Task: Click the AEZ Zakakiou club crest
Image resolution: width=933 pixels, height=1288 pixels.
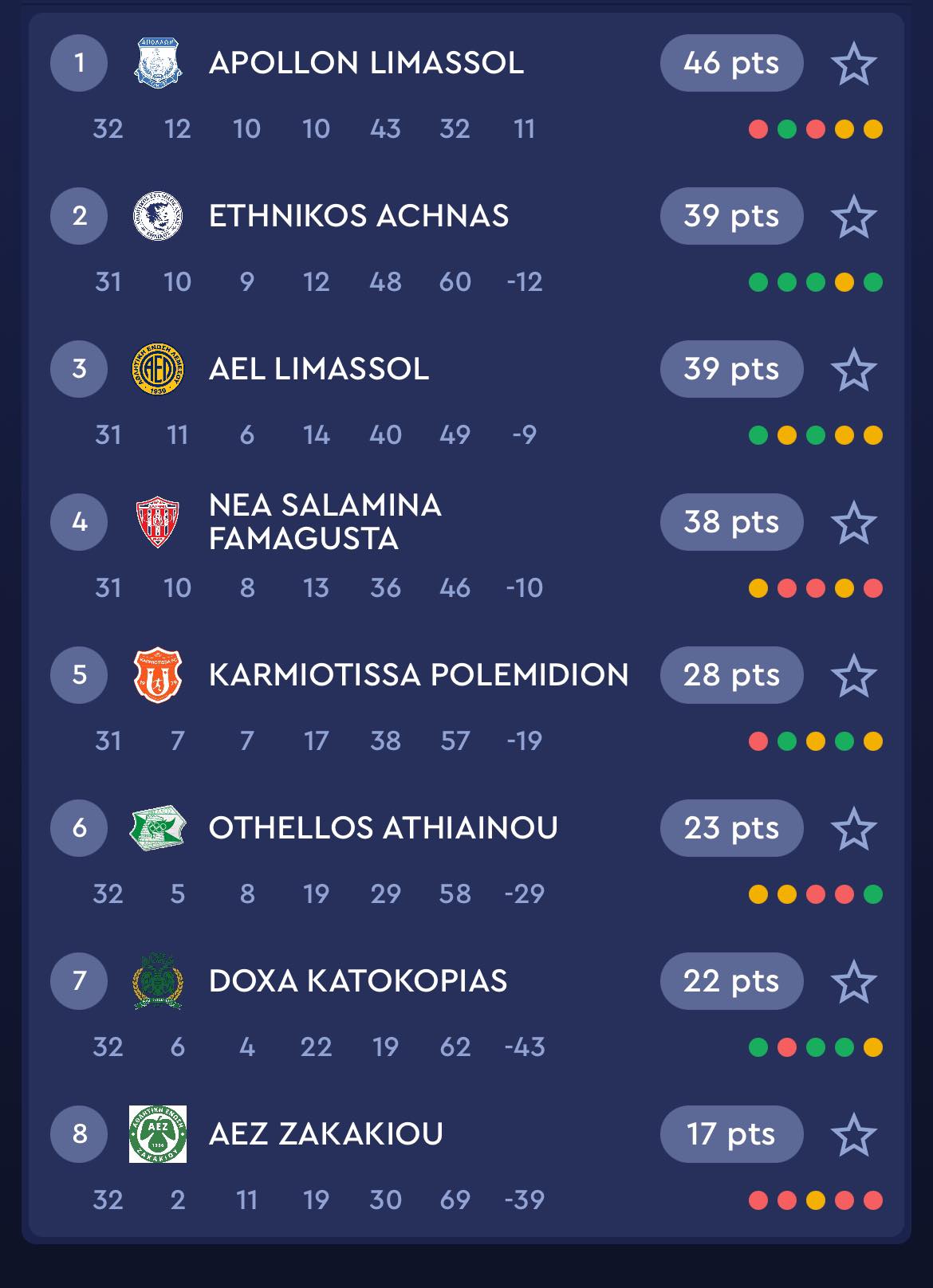Action: pos(158,1133)
